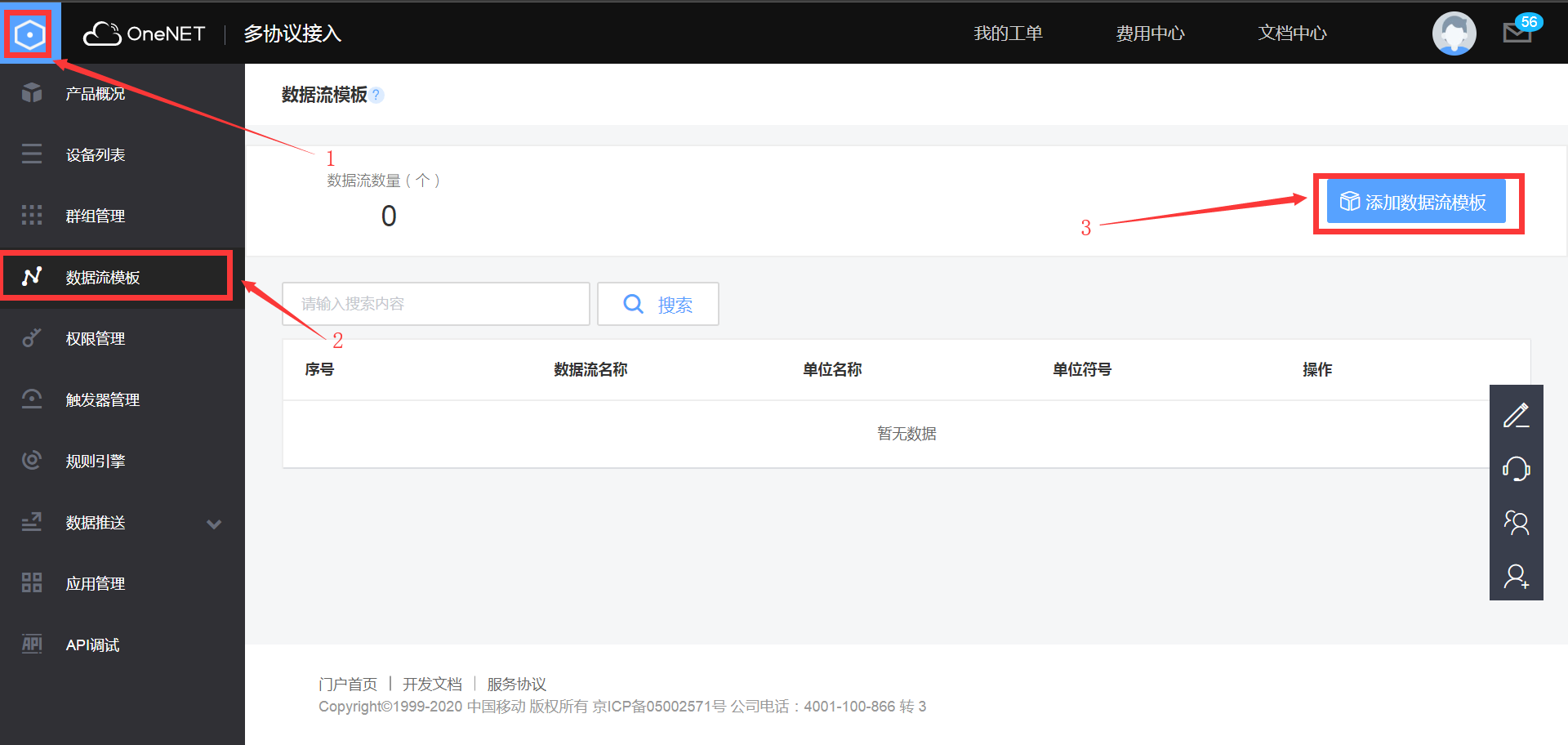Click the 开发文档 footer link
The image size is (1568, 745).
[432, 684]
